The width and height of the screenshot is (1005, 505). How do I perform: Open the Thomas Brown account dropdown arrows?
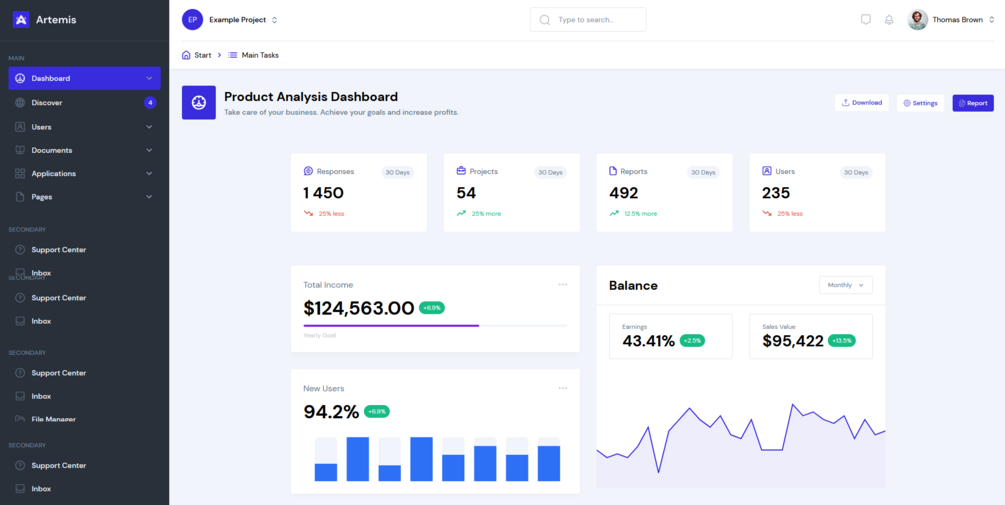[991, 20]
